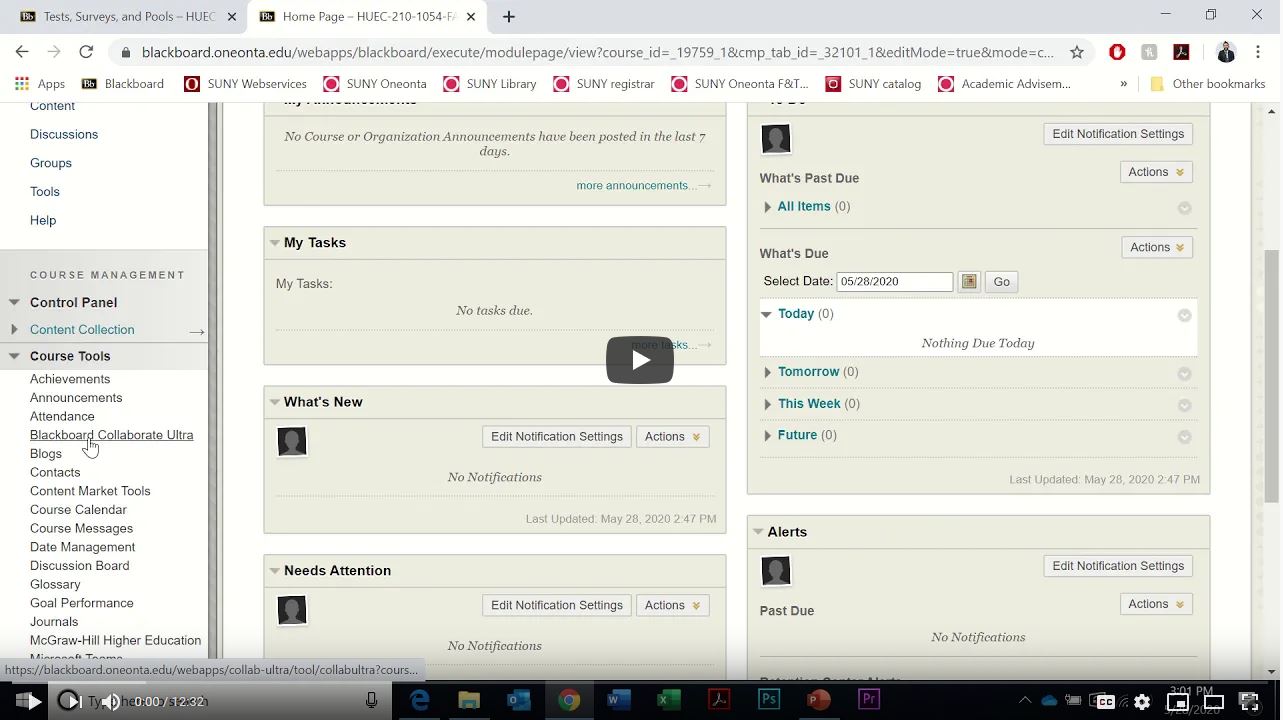Open the Adobe Acrobat browser extension

[x=1181, y=52]
